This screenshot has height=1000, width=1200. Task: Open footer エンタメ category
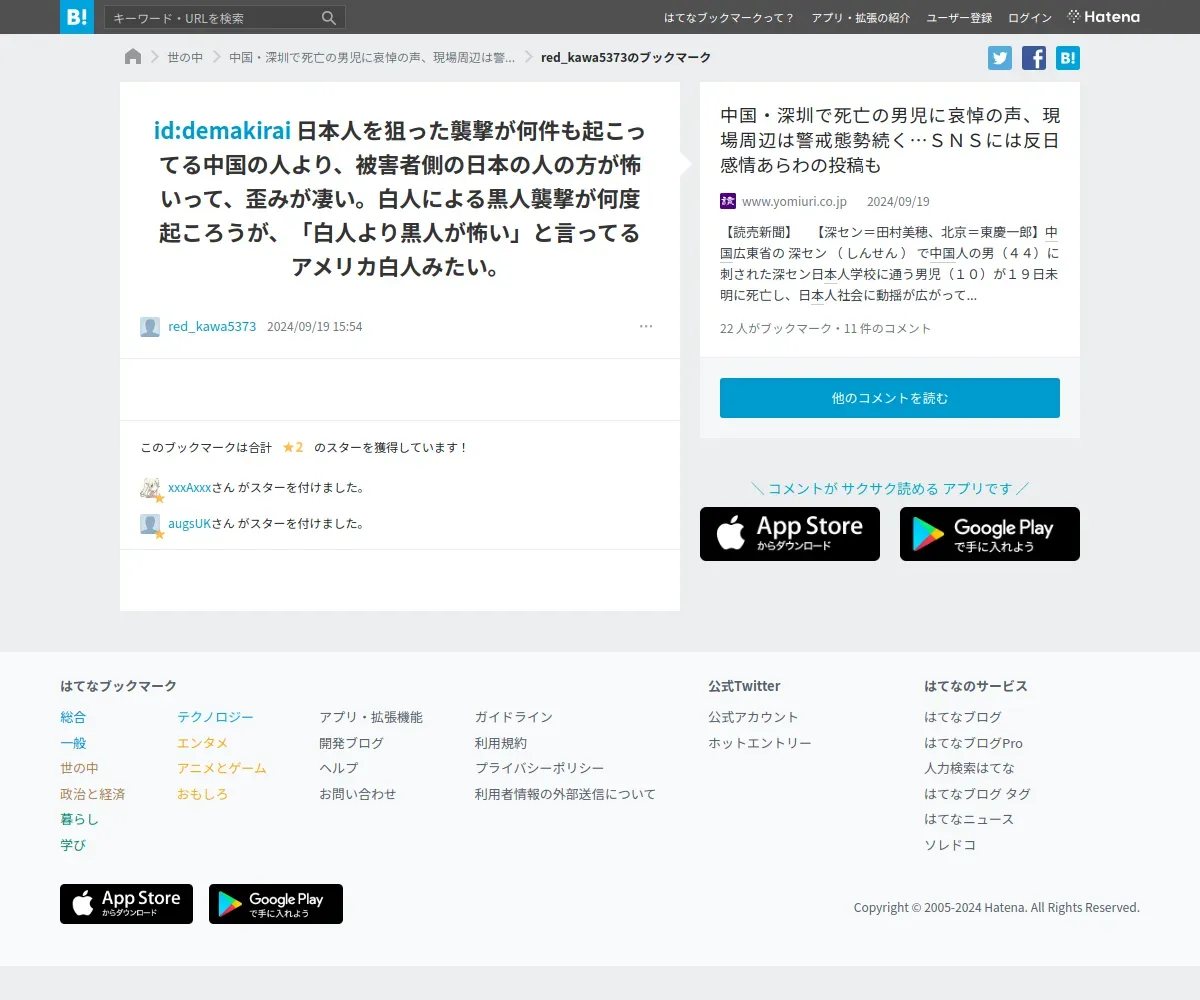[x=203, y=743]
